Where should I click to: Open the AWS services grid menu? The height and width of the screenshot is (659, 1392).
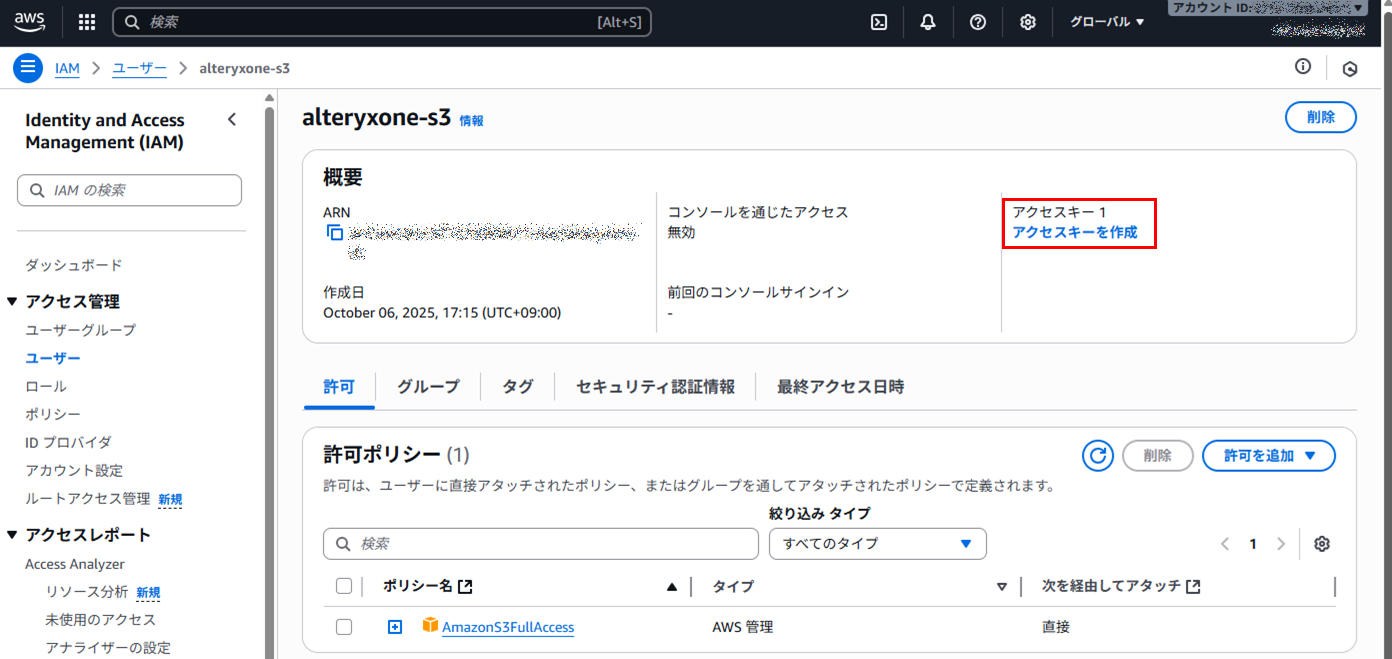(x=87, y=22)
